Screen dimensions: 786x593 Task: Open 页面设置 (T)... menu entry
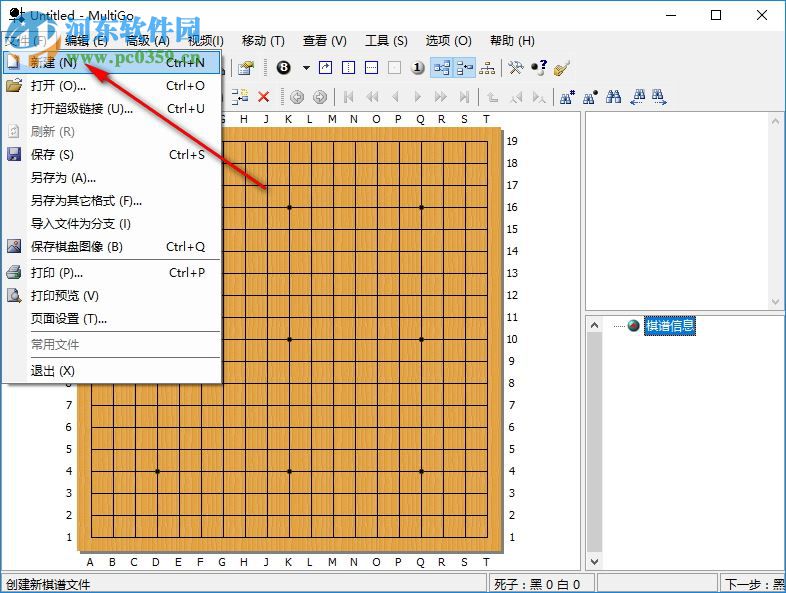pos(112,319)
